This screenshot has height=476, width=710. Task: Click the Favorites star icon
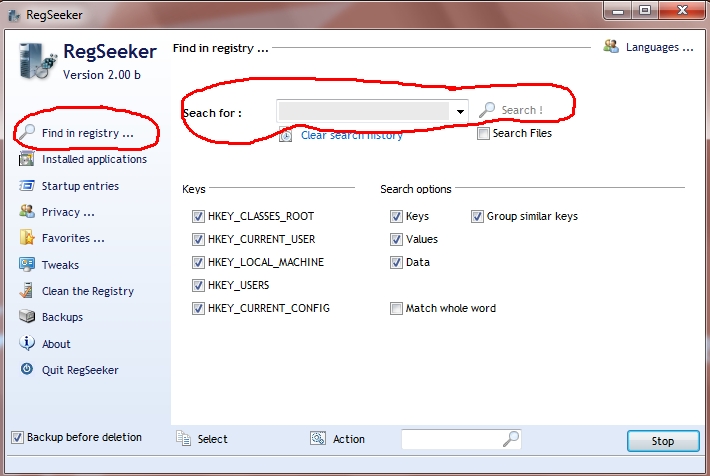pyautogui.click(x=27, y=237)
